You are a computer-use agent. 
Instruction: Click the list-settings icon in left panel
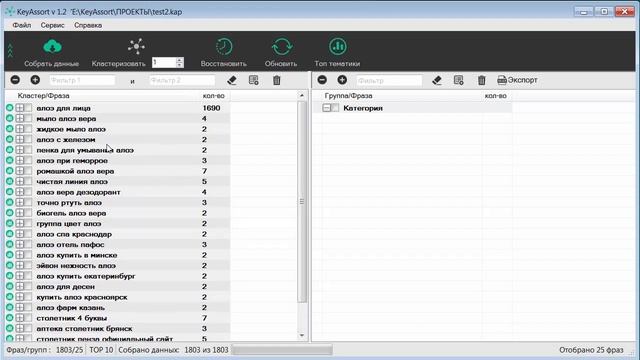[253, 80]
